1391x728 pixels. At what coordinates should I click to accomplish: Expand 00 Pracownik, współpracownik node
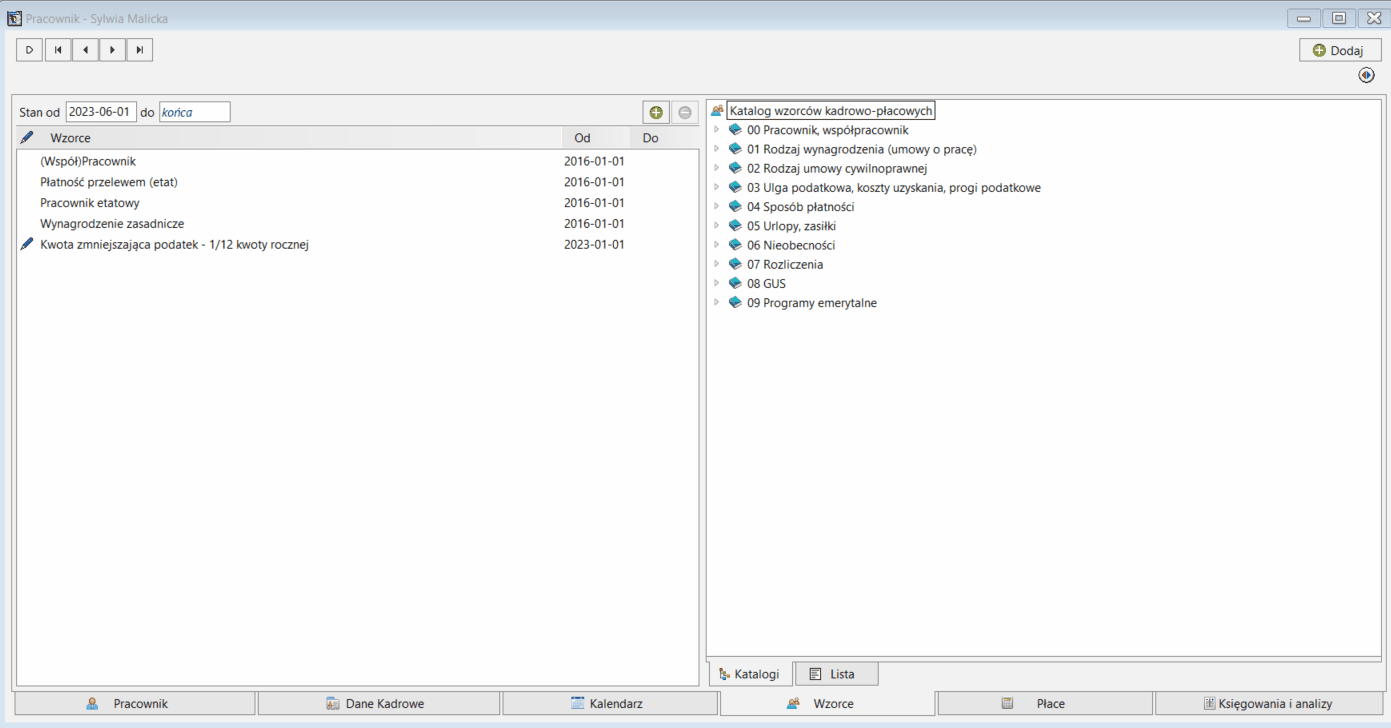pyautogui.click(x=716, y=130)
